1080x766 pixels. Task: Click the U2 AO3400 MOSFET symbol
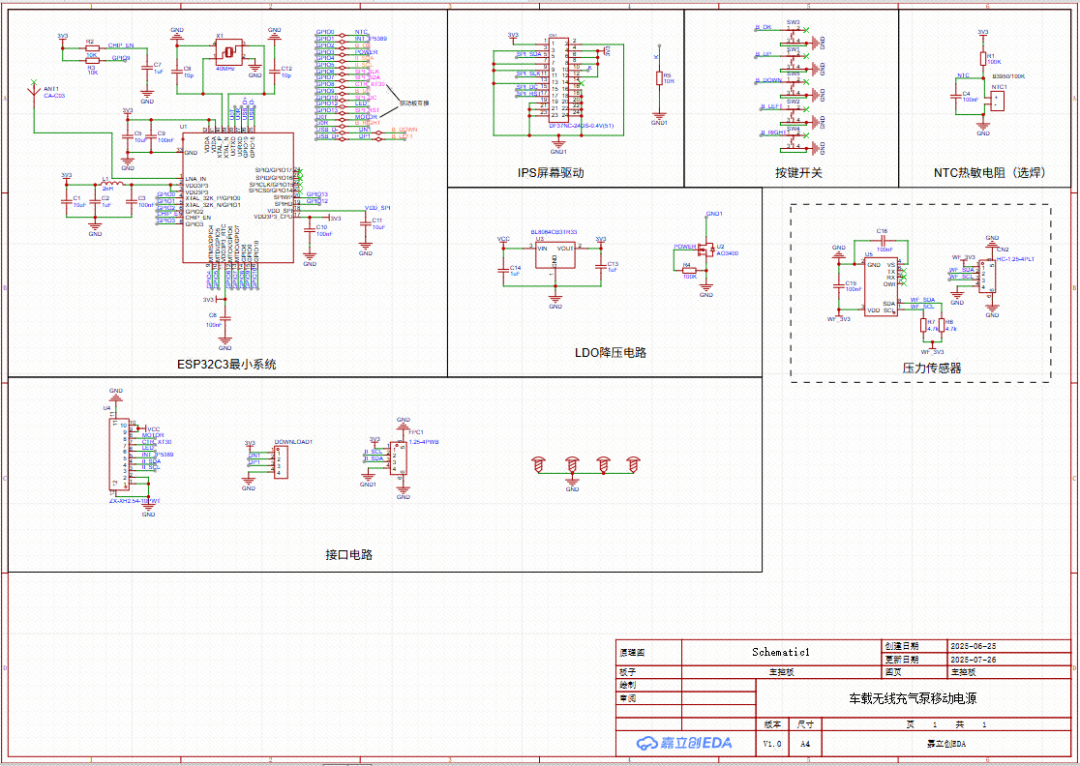point(708,250)
